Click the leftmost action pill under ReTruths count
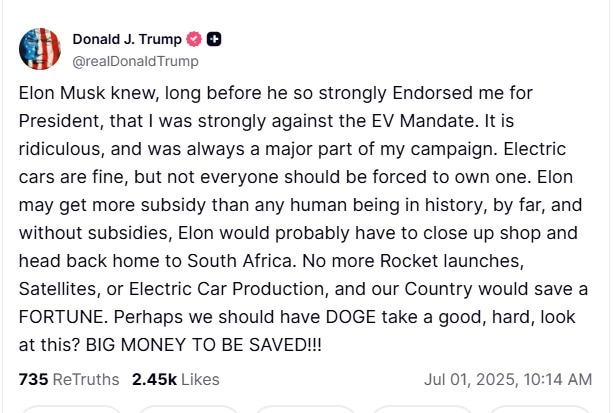Image resolution: width=613 pixels, height=413 pixels. click(71, 409)
